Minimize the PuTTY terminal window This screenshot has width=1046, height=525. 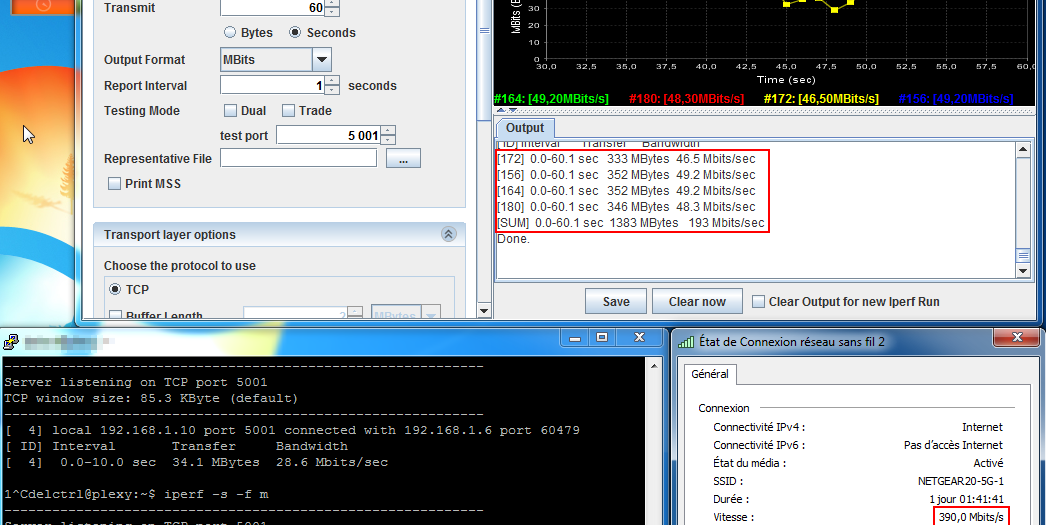pyautogui.click(x=575, y=339)
